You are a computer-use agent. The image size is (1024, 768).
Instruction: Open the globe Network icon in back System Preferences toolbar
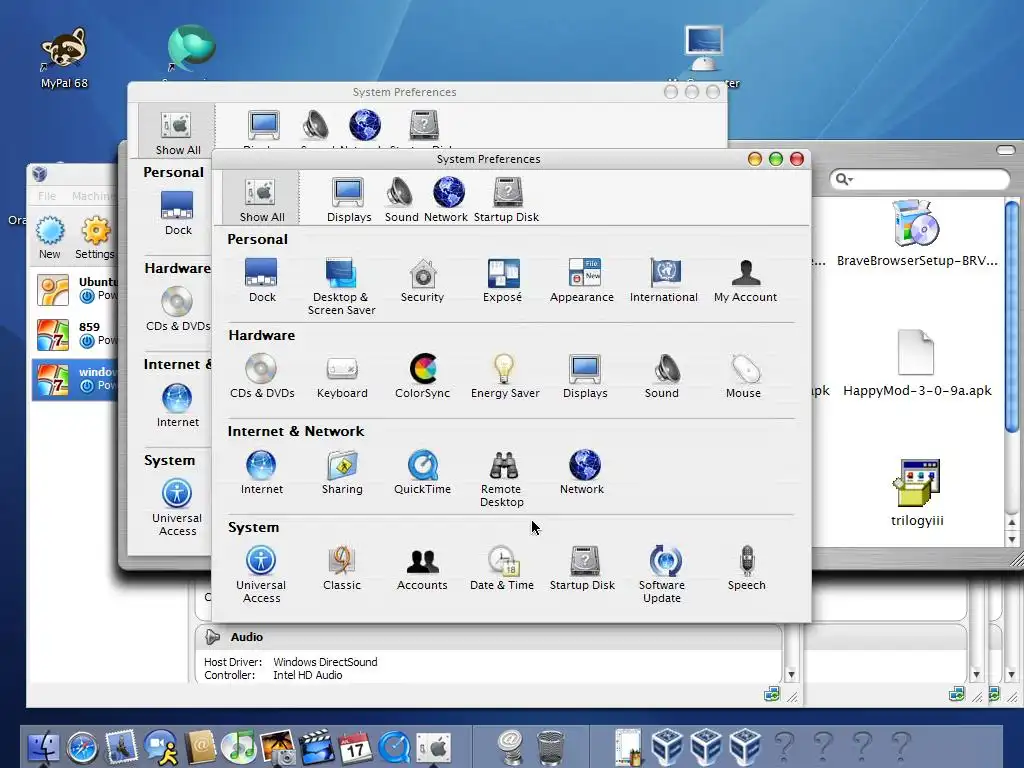pos(364,125)
